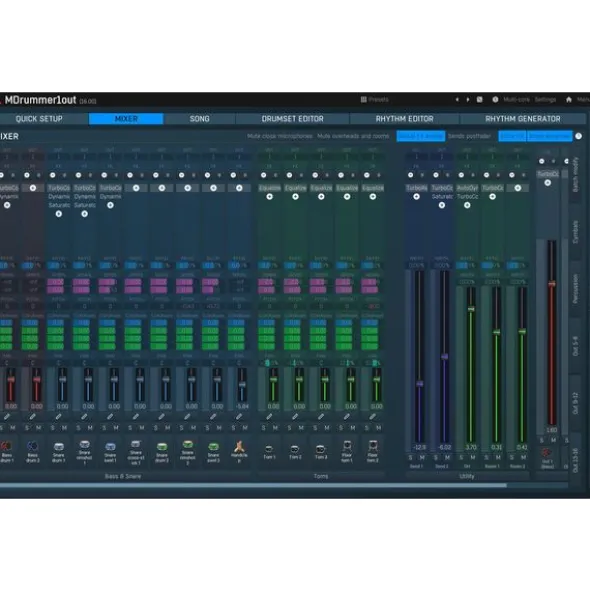The height and width of the screenshot is (591, 590).
Task: Click the Snare swirl 2 instrument icon
Action: [x=213, y=447]
